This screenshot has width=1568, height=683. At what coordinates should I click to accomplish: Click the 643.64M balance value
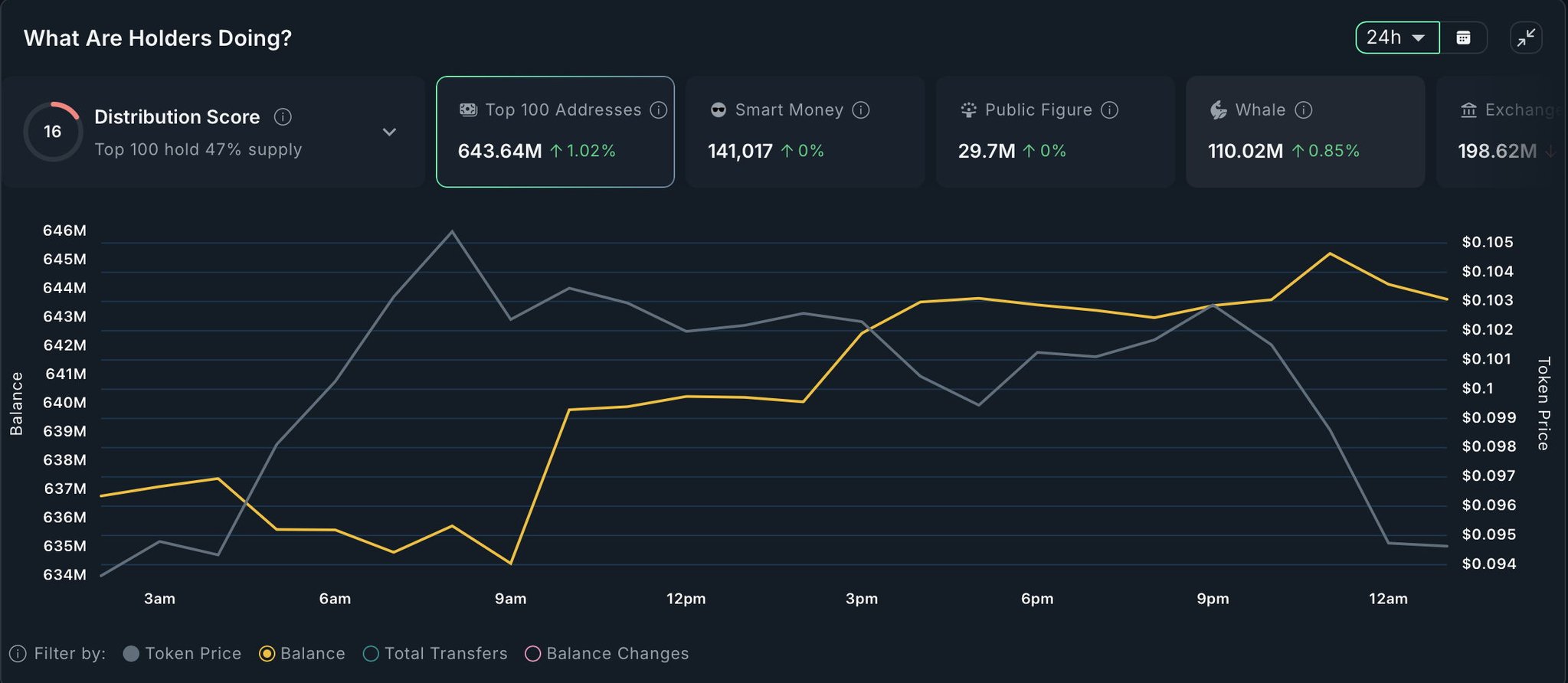499,151
